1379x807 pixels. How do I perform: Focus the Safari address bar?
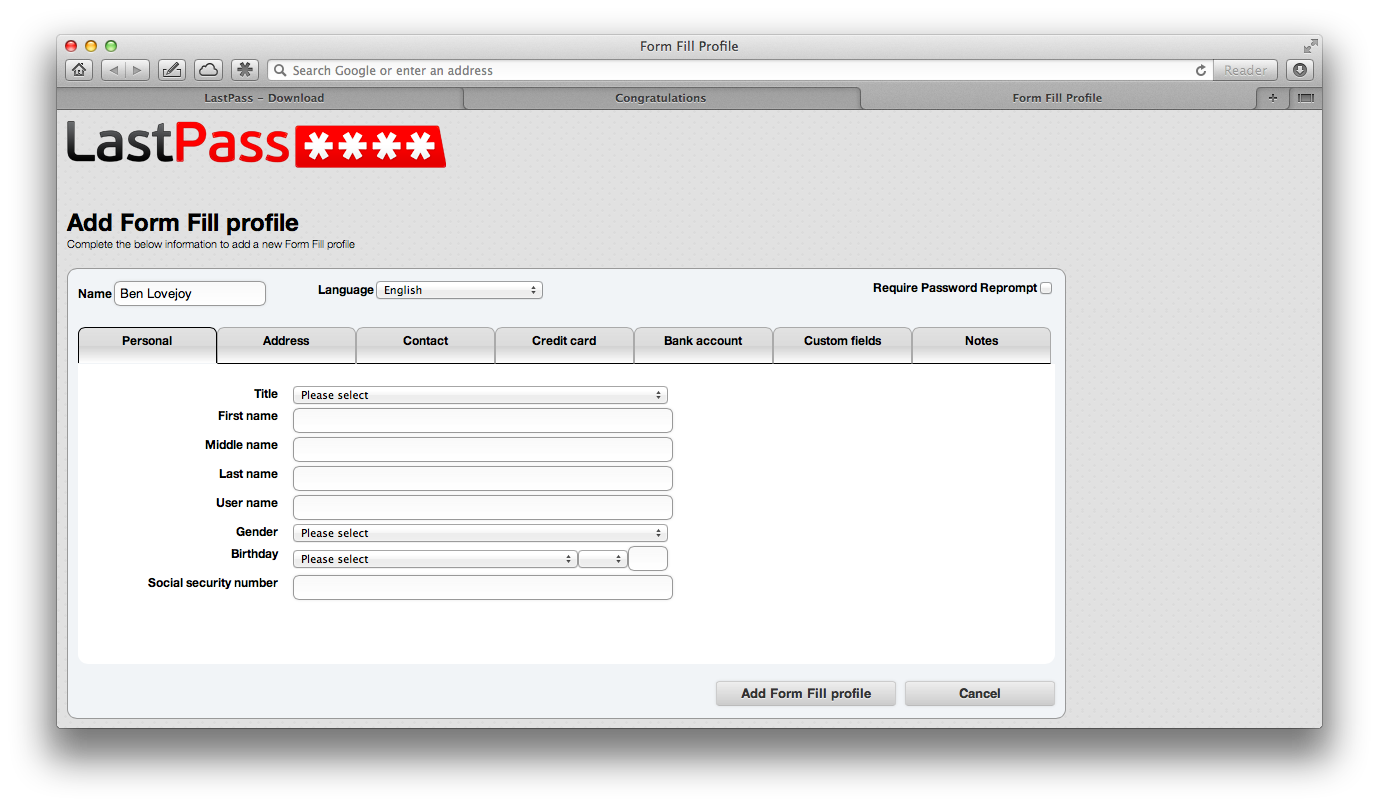click(x=740, y=70)
